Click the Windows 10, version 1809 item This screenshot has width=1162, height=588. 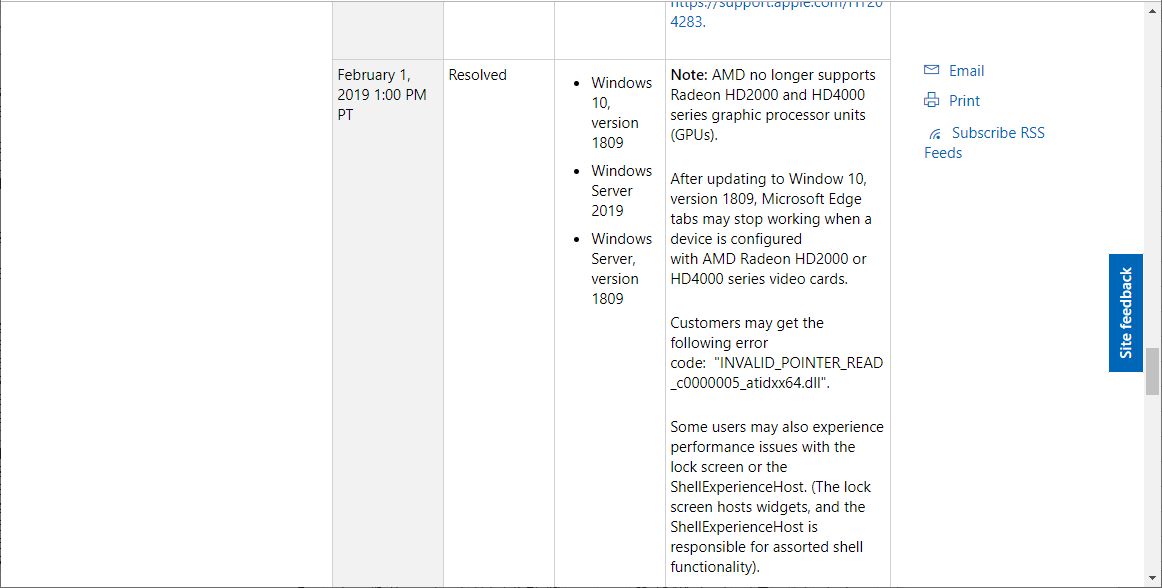coord(621,112)
